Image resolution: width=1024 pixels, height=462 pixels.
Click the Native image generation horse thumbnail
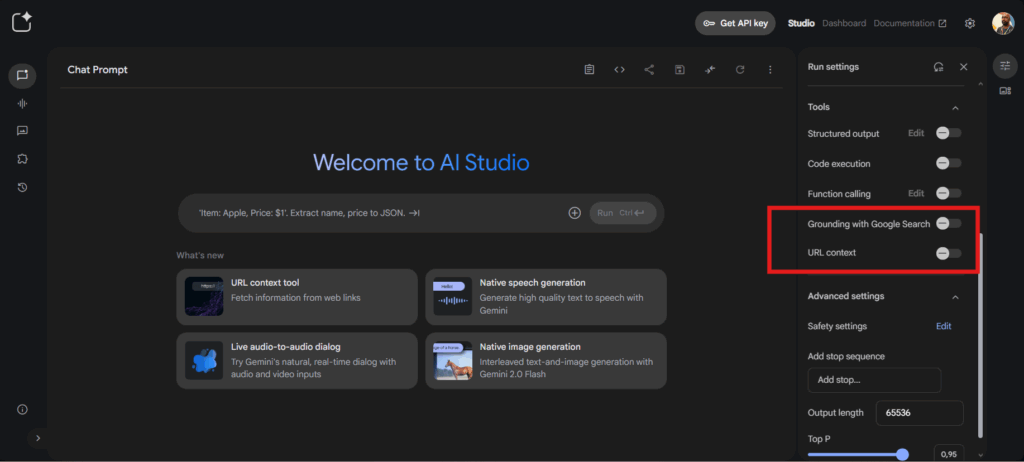pyautogui.click(x=453, y=361)
